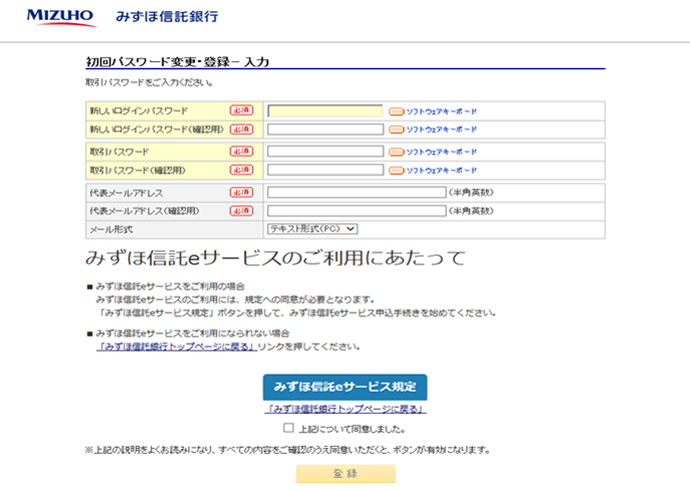Open software keyboard icon for 新しいログインパスワード(確認用)

point(396,130)
